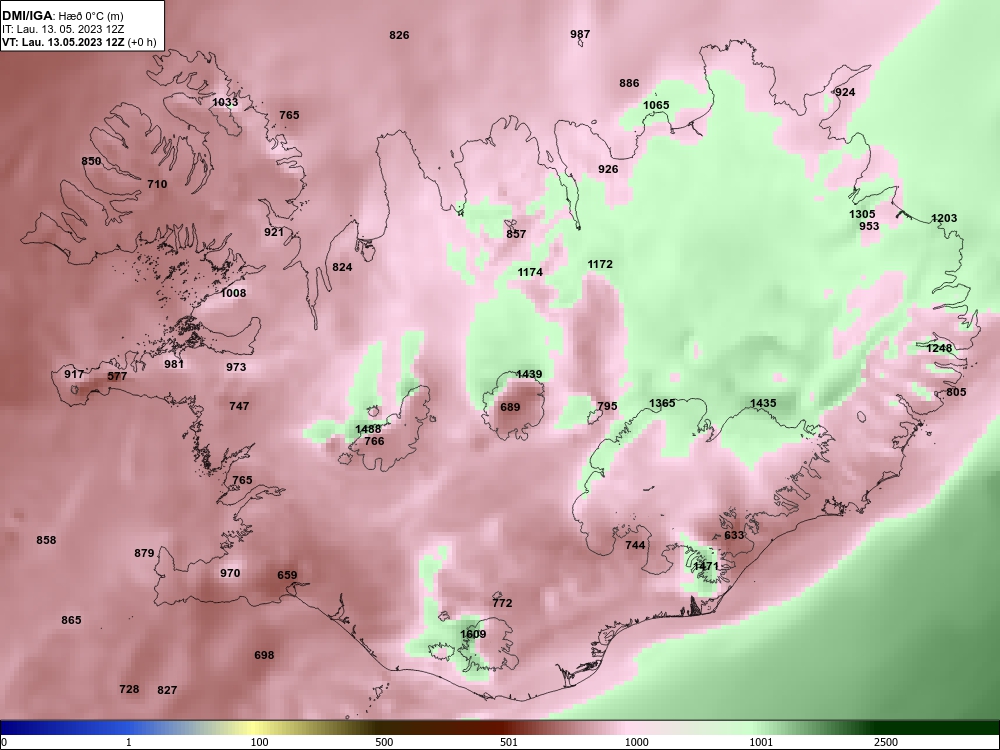
Task: Click the 926 label
Action: coord(608,169)
